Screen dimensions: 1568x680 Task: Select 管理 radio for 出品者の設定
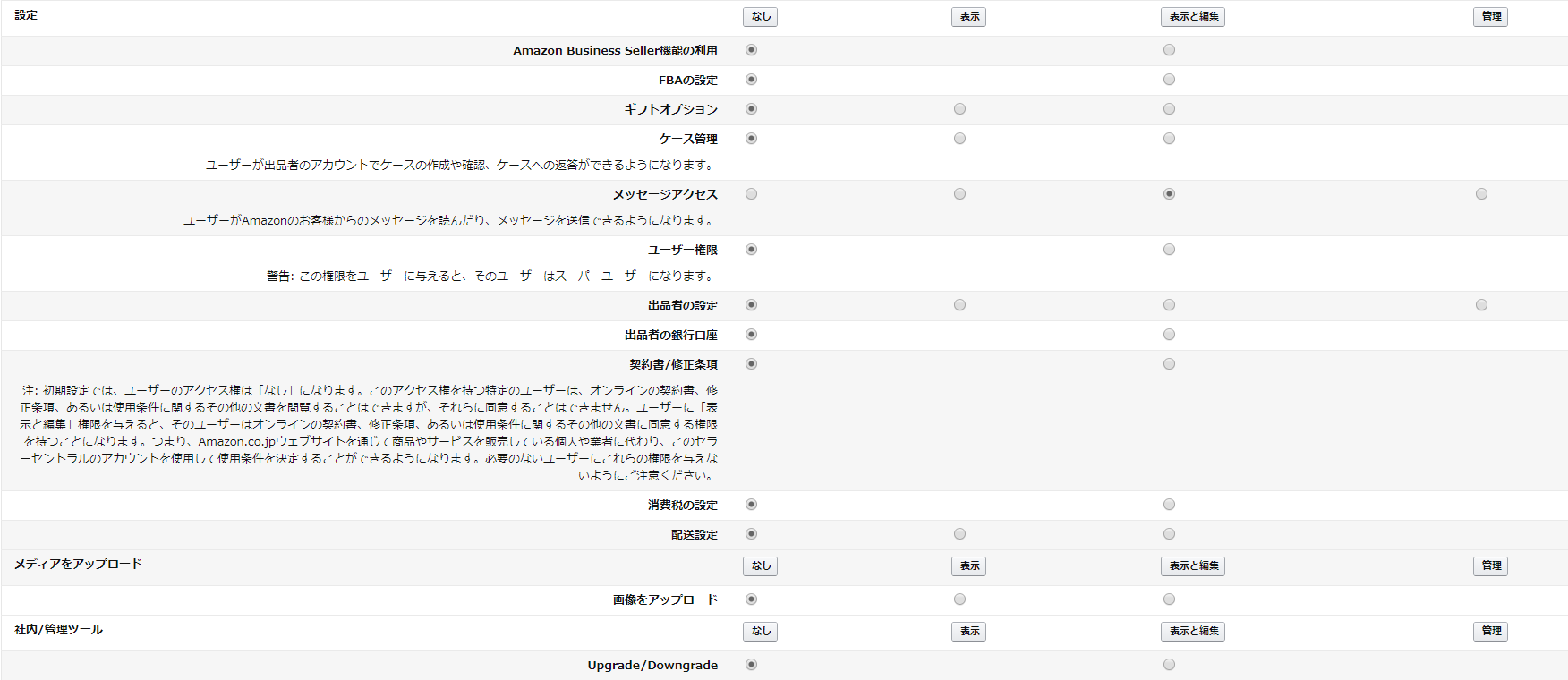point(1481,305)
